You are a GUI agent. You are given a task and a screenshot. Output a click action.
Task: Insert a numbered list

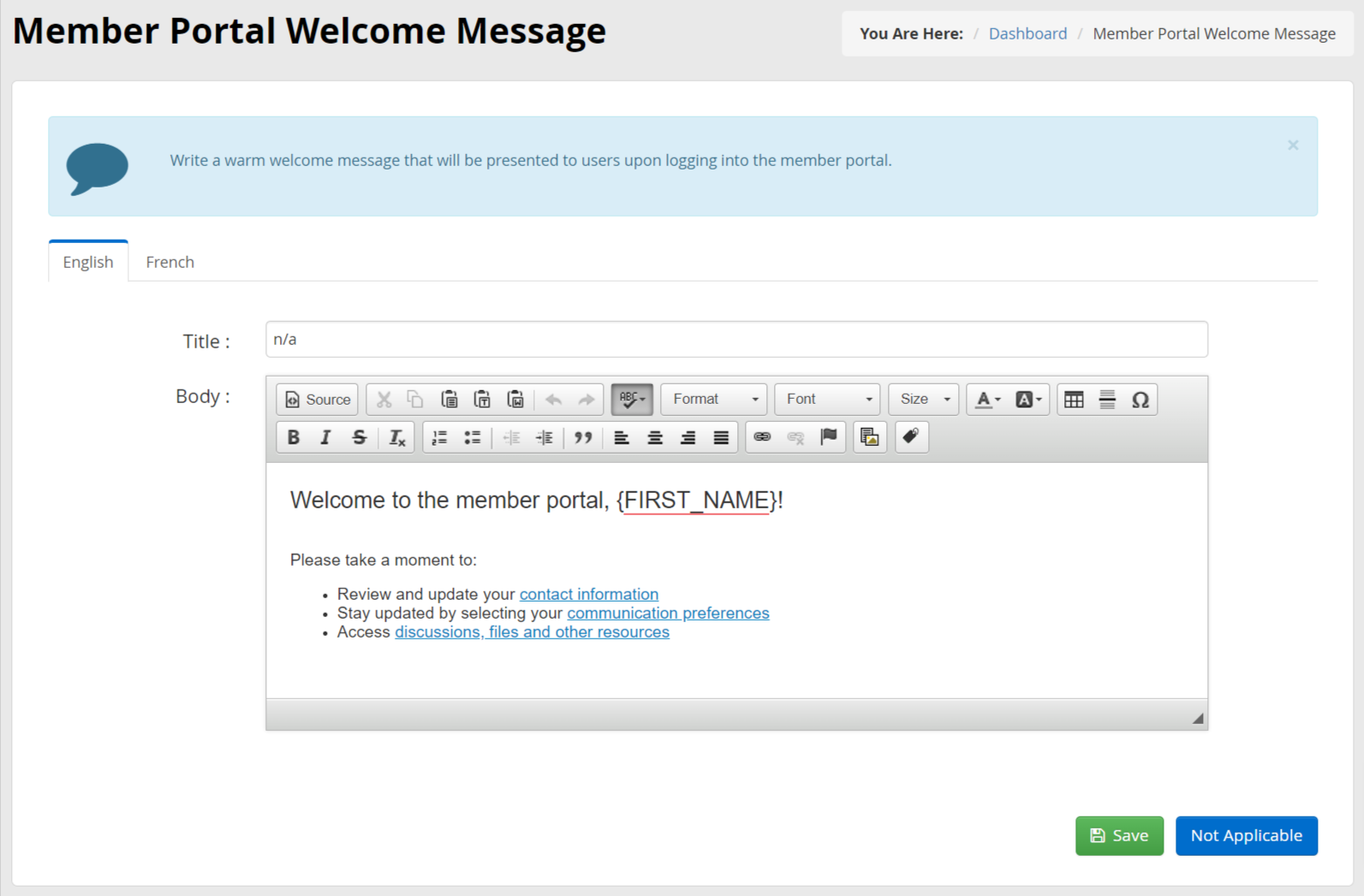439,437
